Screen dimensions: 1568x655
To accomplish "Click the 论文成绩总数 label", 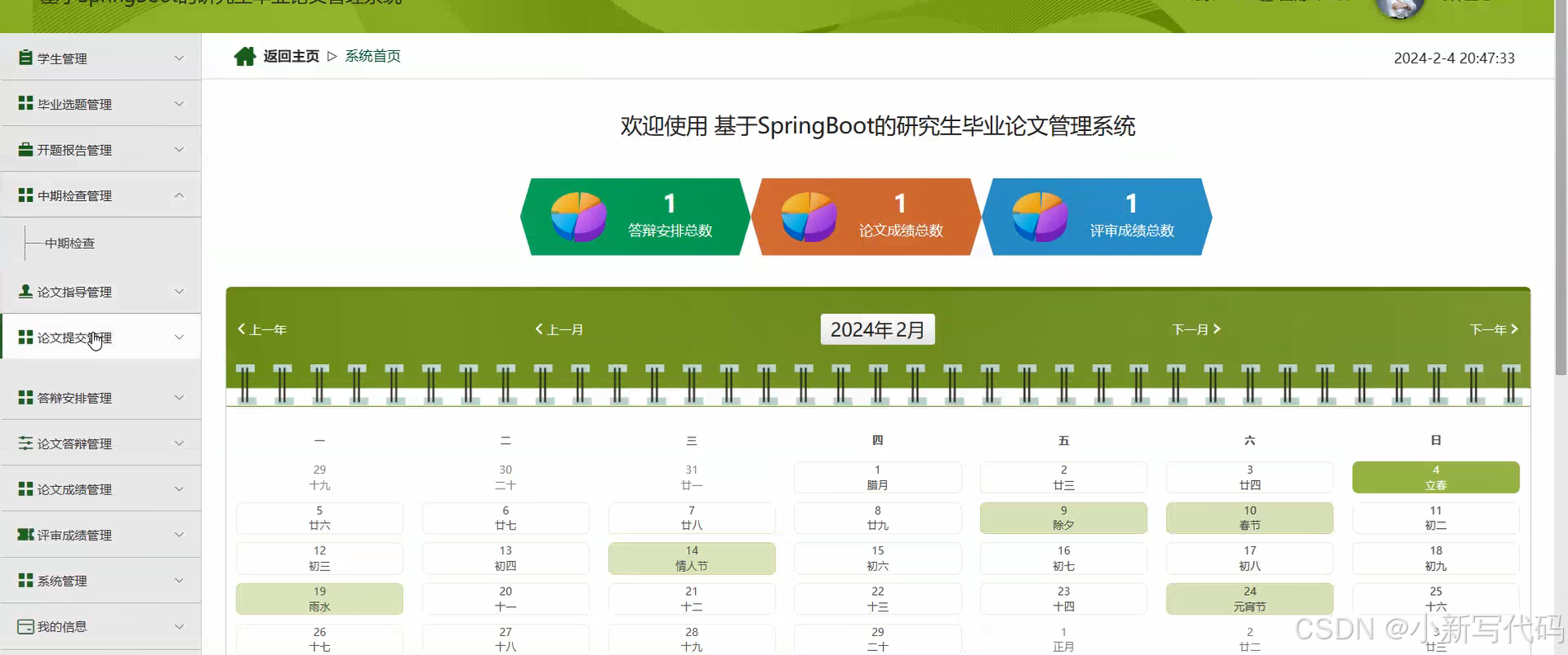I will pos(901,231).
